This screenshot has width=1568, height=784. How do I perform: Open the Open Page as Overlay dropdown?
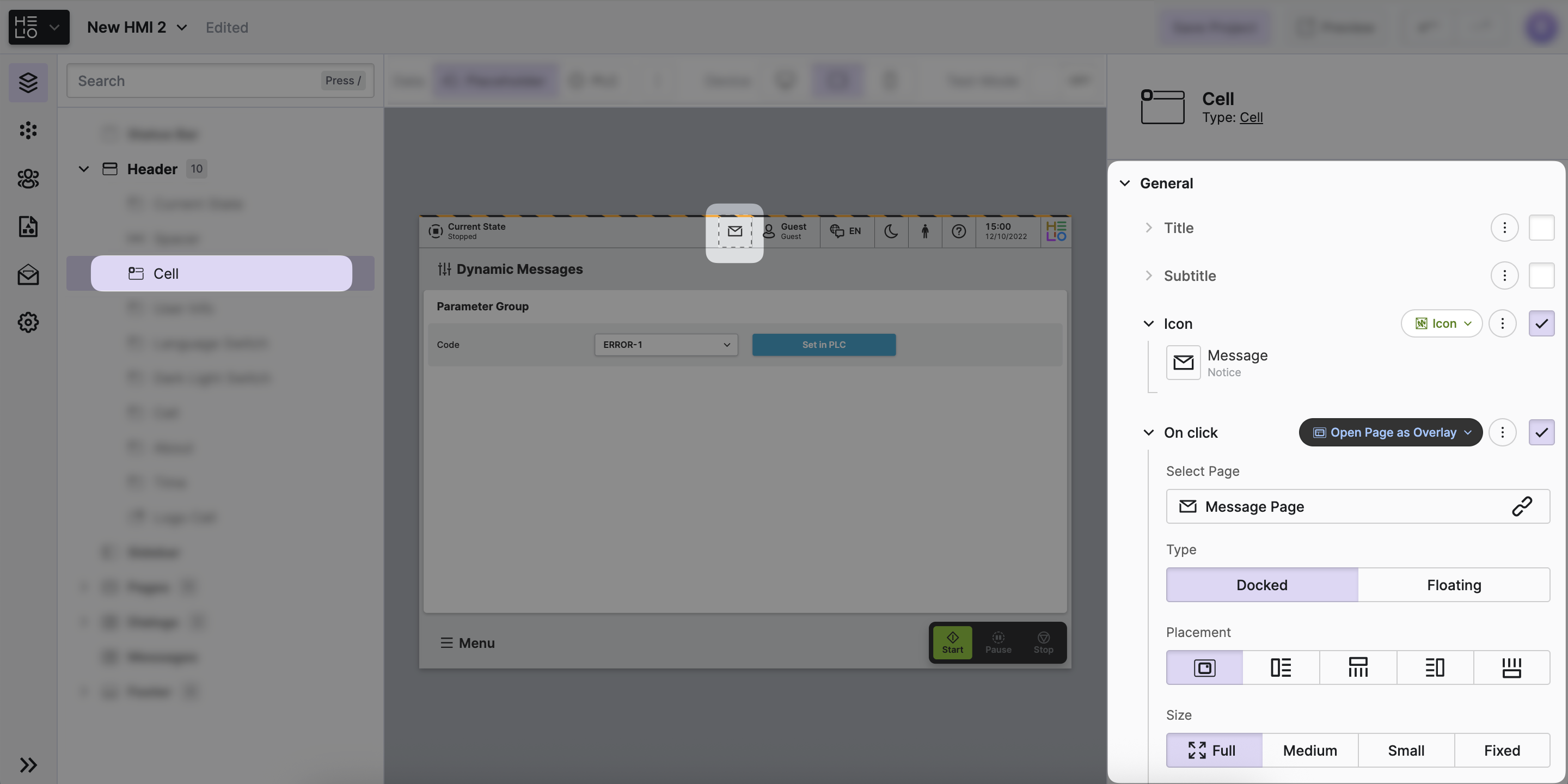click(1391, 432)
